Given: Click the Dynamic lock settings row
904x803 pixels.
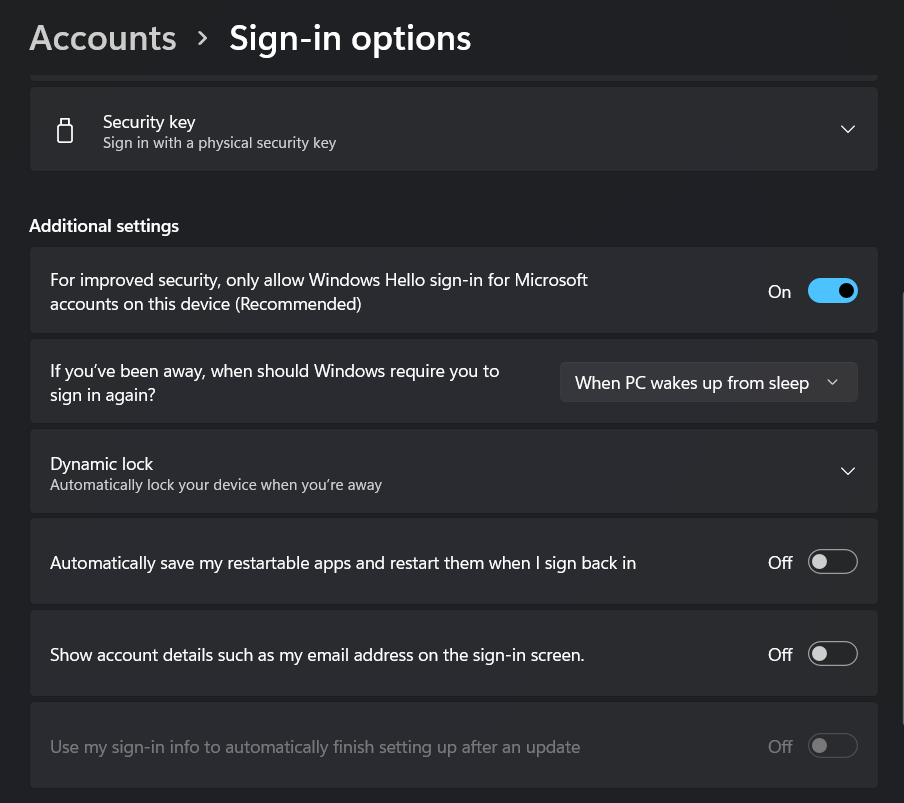Looking at the screenshot, I should point(452,471).
